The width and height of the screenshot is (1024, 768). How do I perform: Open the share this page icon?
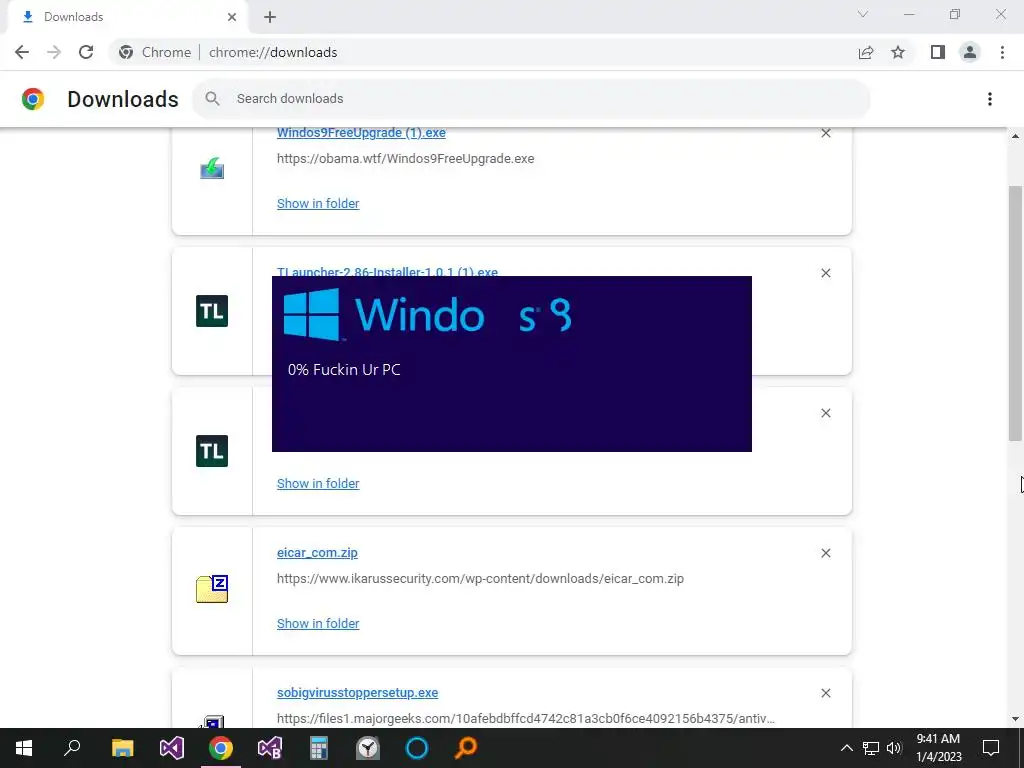click(x=866, y=52)
